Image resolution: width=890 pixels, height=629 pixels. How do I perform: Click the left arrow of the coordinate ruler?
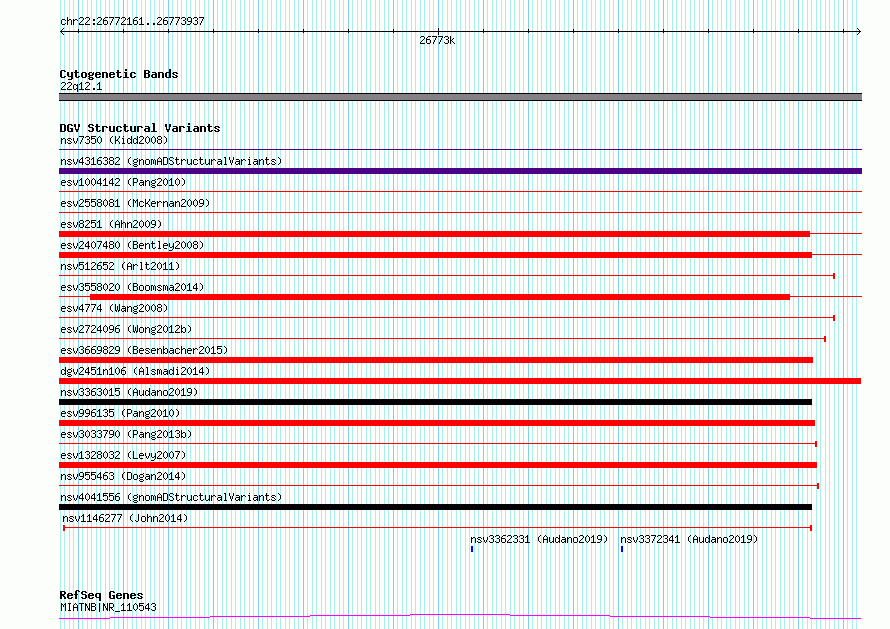(x=62, y=32)
